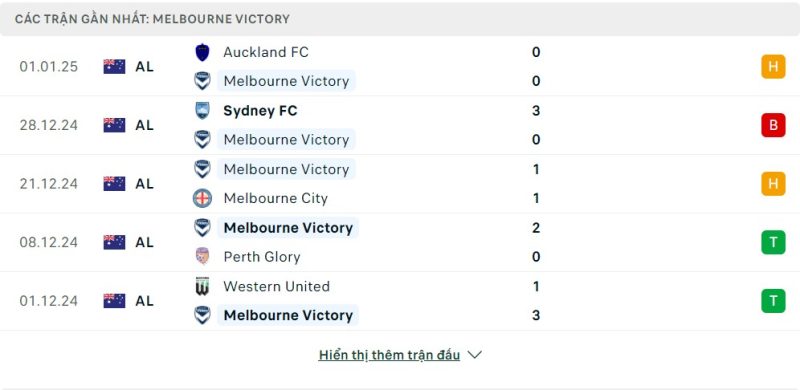Click the Sydney FC team crest icon
The height and width of the screenshot is (390, 800).
pyautogui.click(x=203, y=111)
